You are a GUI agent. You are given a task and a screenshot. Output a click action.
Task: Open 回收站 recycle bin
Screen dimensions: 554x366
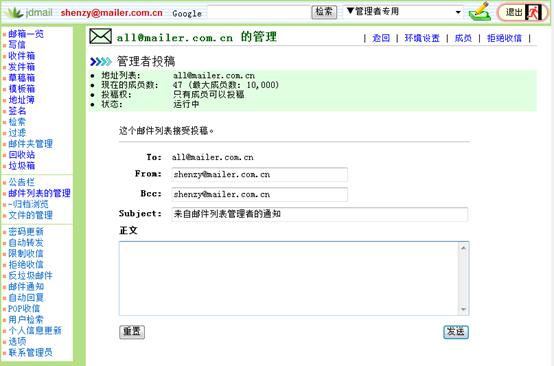(22, 155)
